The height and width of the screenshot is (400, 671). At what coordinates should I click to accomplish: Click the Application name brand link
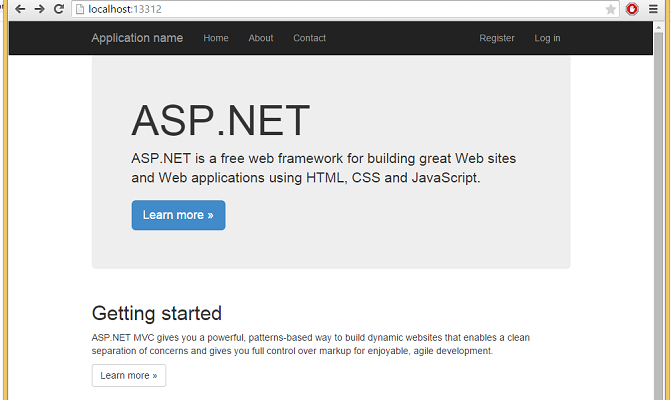point(137,38)
